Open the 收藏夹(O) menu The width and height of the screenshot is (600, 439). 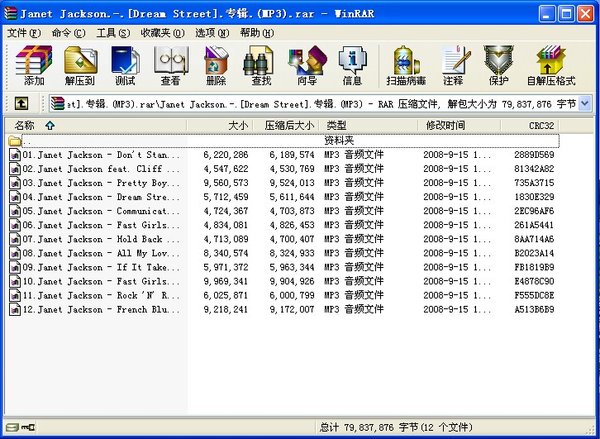coord(162,33)
